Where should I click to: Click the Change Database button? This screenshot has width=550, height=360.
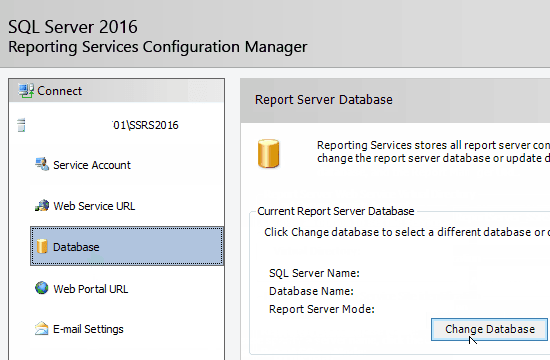(x=489, y=329)
